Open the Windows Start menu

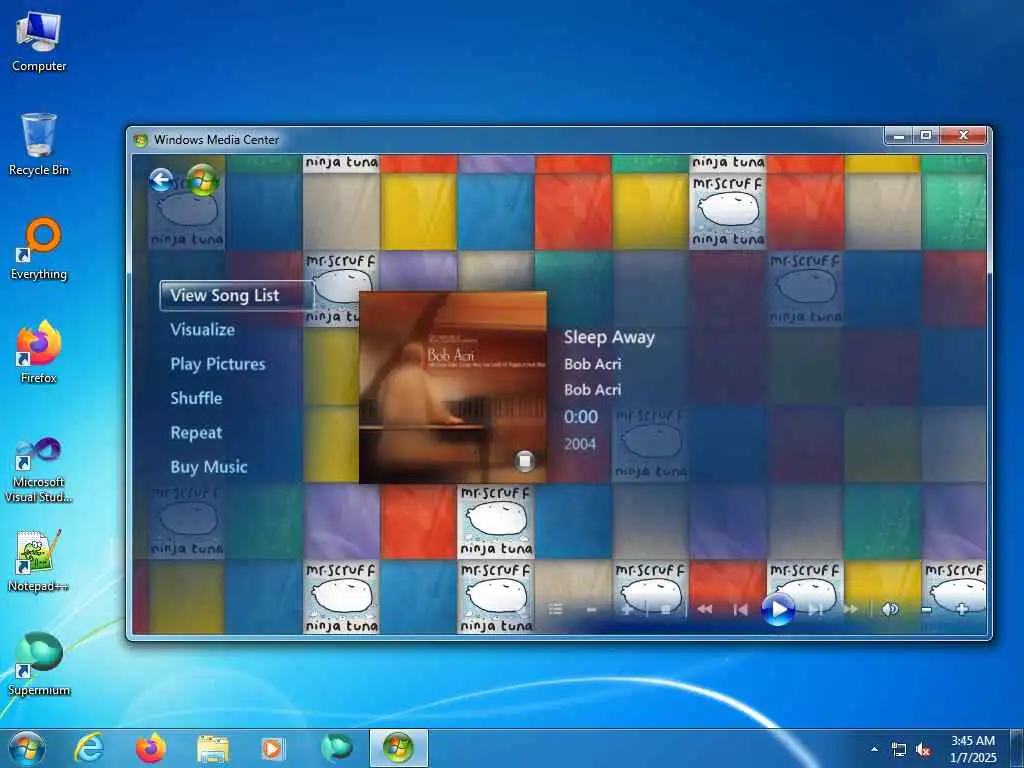click(x=27, y=748)
